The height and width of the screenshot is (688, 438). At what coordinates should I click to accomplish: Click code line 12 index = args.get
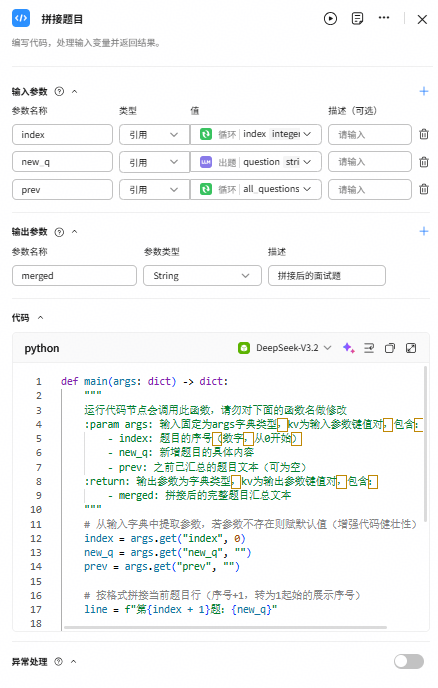165,538
